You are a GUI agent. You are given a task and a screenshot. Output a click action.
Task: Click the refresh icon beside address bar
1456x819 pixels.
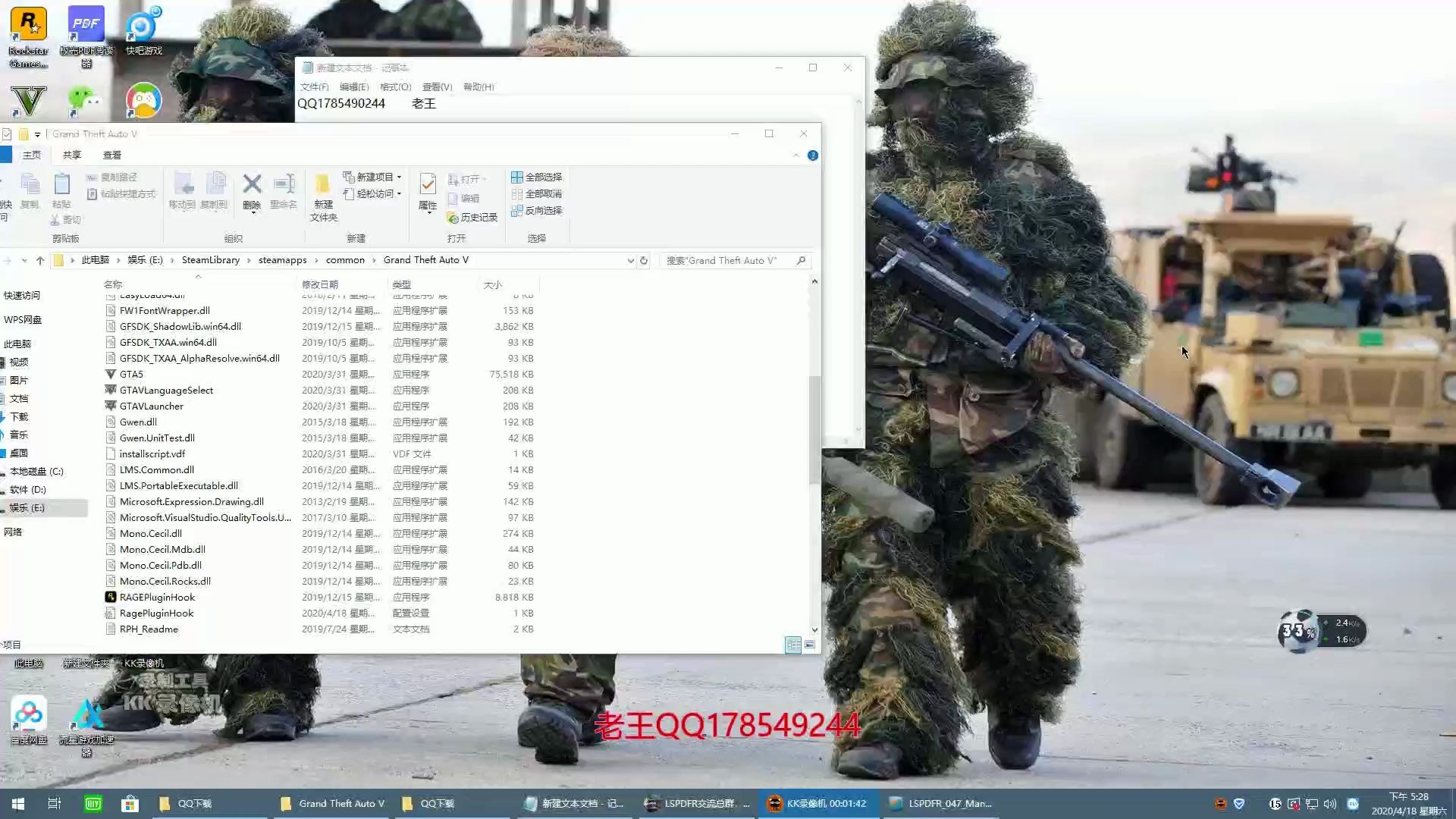[644, 260]
